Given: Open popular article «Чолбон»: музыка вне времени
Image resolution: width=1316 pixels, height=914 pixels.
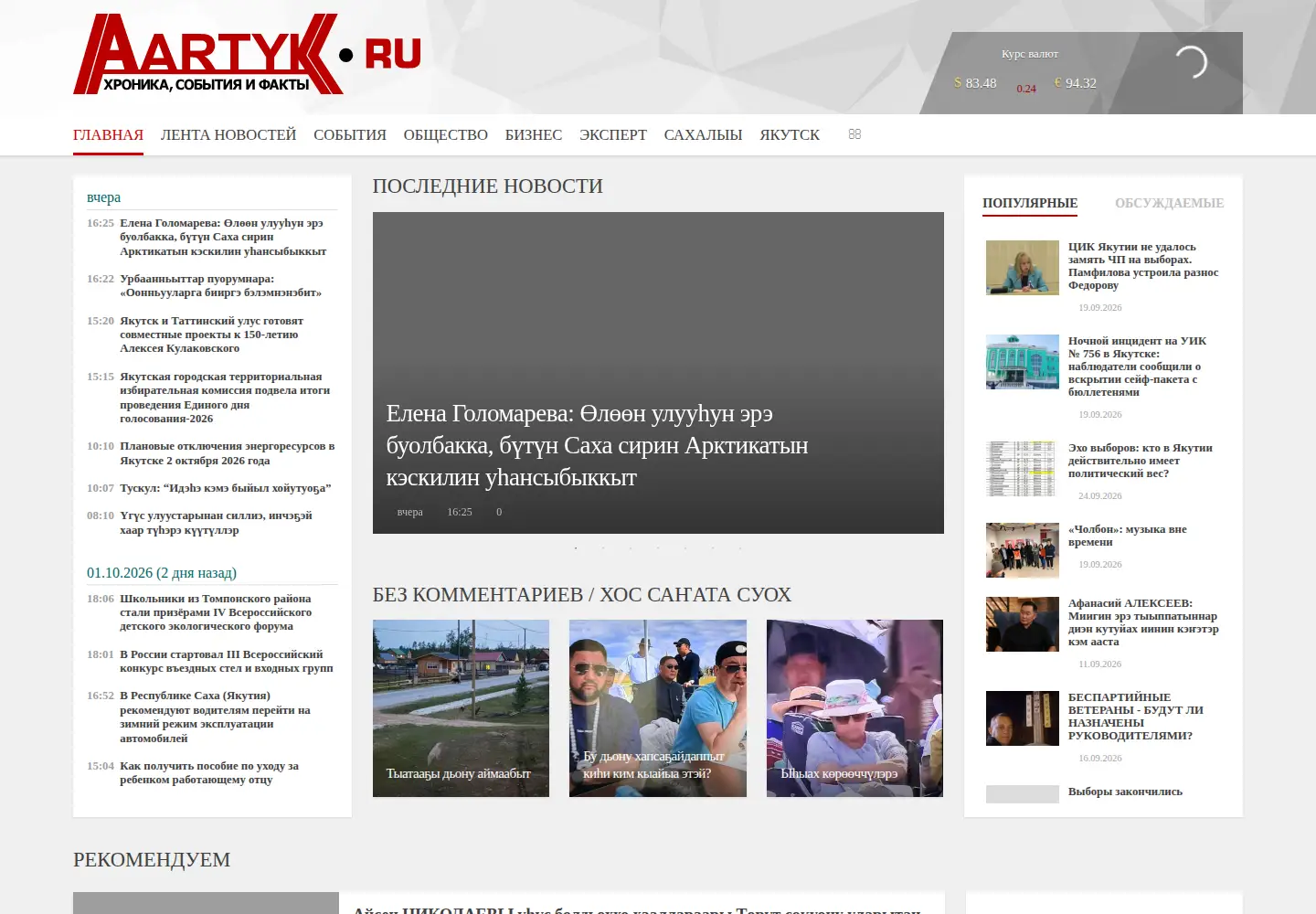Looking at the screenshot, I should click(1128, 536).
